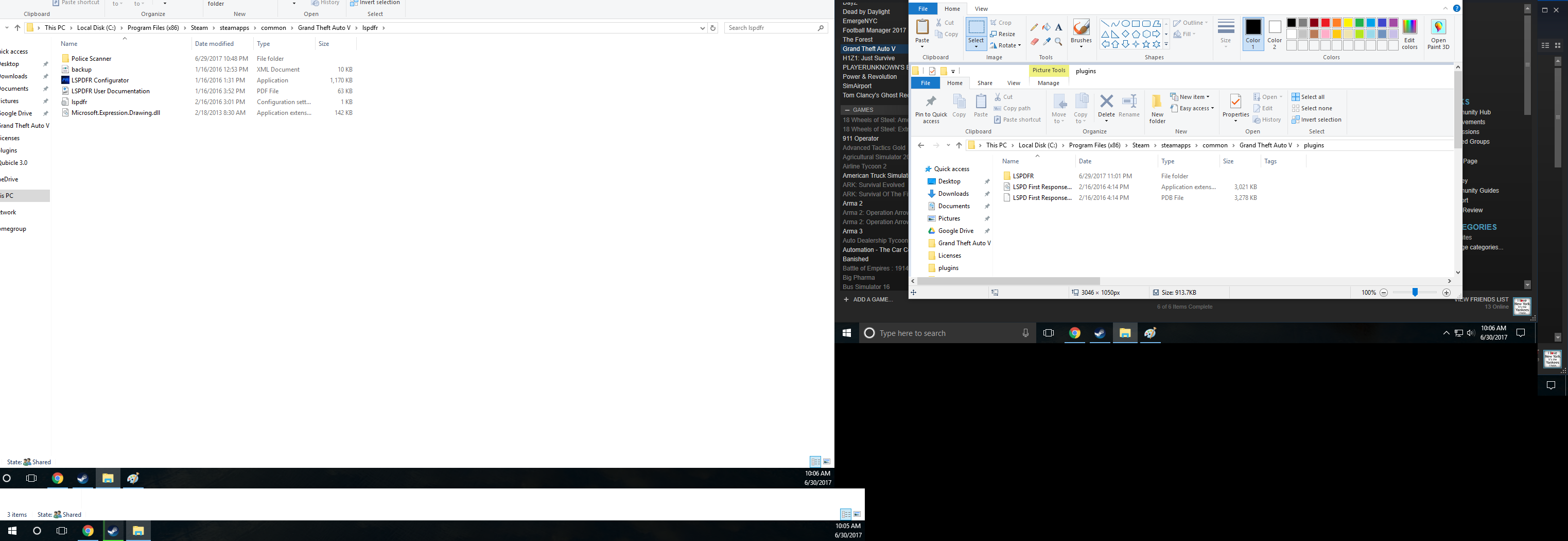Click Select none in plugins window ribbon
1568x541 pixels.
(x=1312, y=108)
